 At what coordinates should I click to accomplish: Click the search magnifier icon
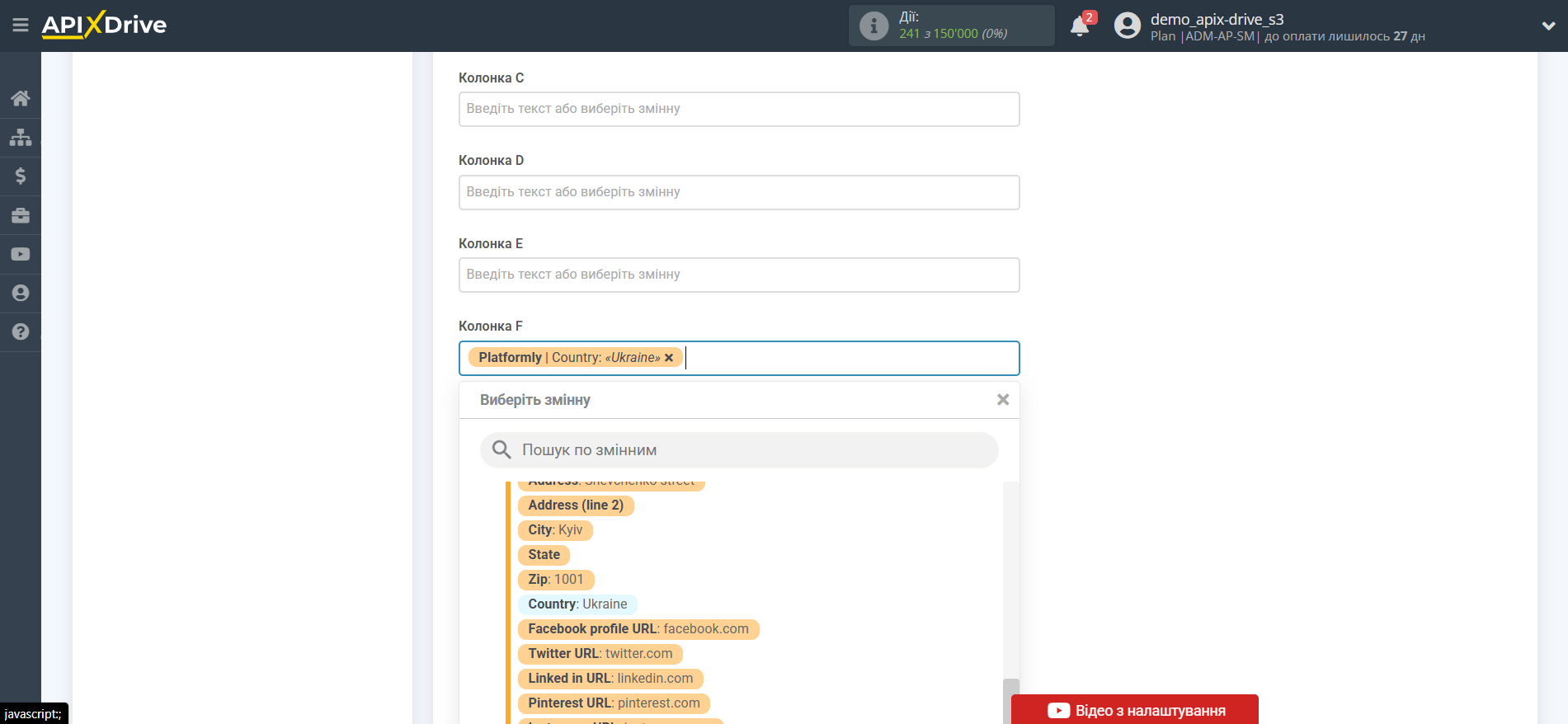coord(501,449)
